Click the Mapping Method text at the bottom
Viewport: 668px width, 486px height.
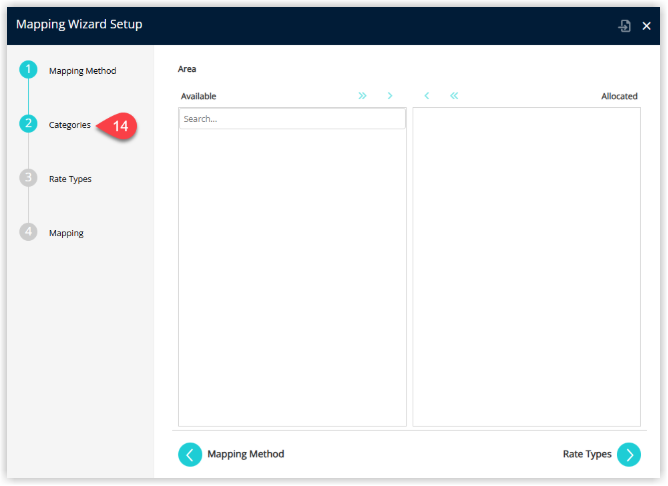[245, 454]
